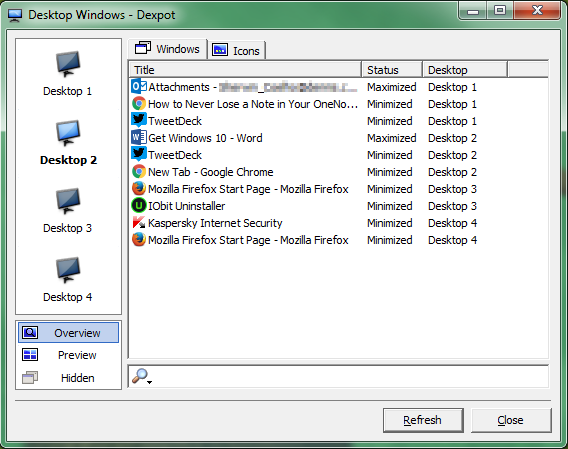The height and width of the screenshot is (449, 568).
Task: Select 'Get Windows 10 - Word' title
Action: [205, 138]
